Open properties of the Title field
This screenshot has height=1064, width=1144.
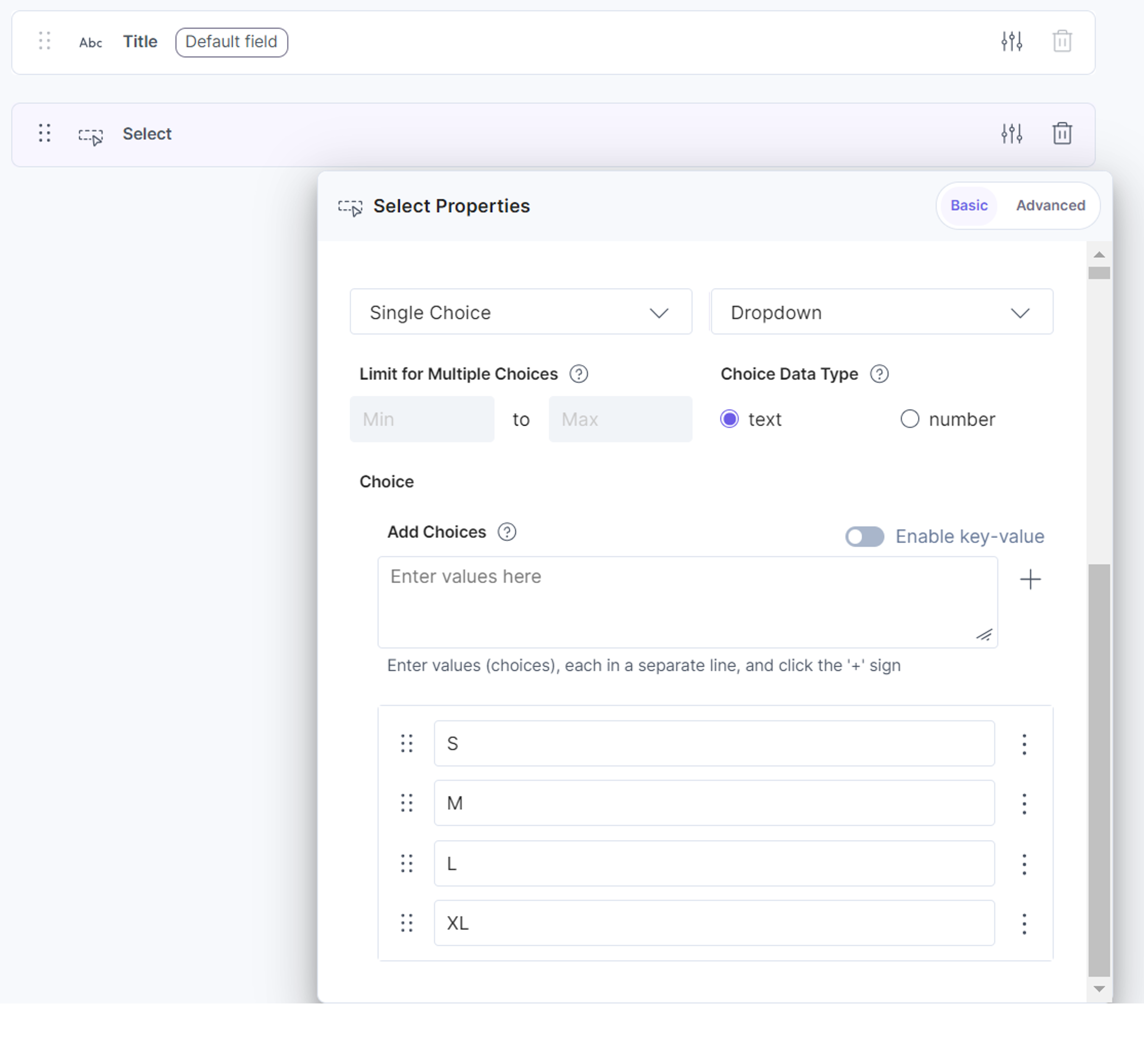1011,41
